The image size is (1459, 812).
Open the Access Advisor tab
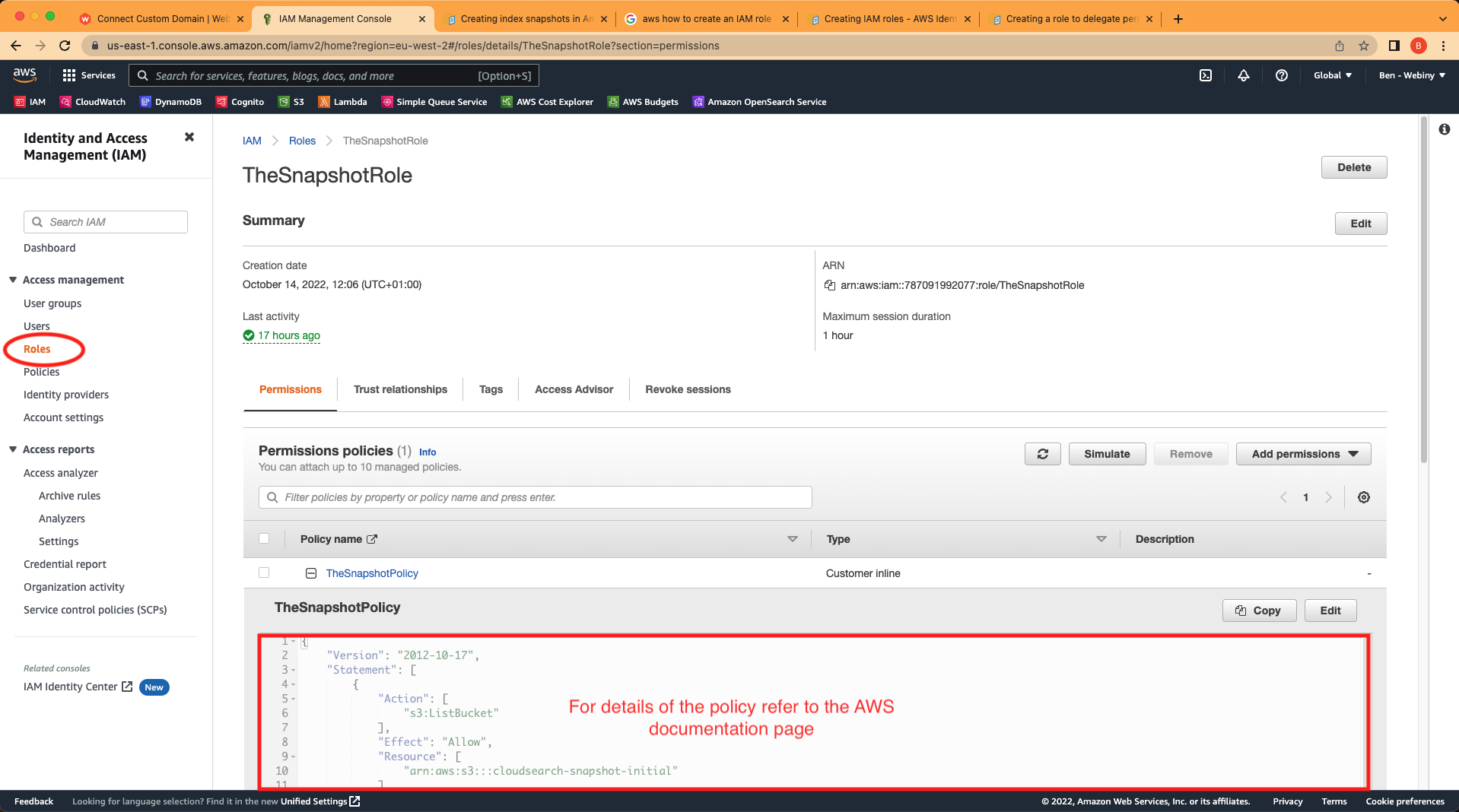click(x=574, y=389)
